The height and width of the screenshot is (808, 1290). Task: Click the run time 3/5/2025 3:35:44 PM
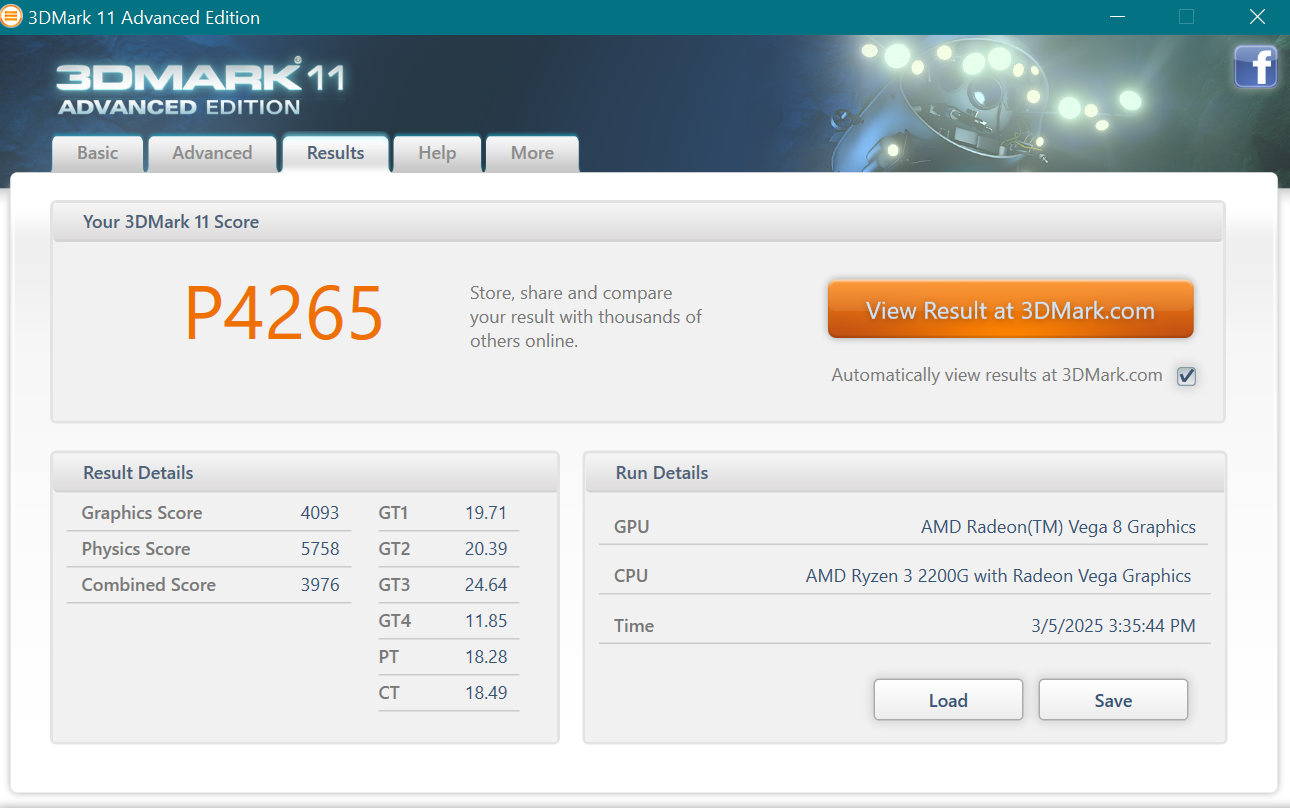pos(1113,626)
